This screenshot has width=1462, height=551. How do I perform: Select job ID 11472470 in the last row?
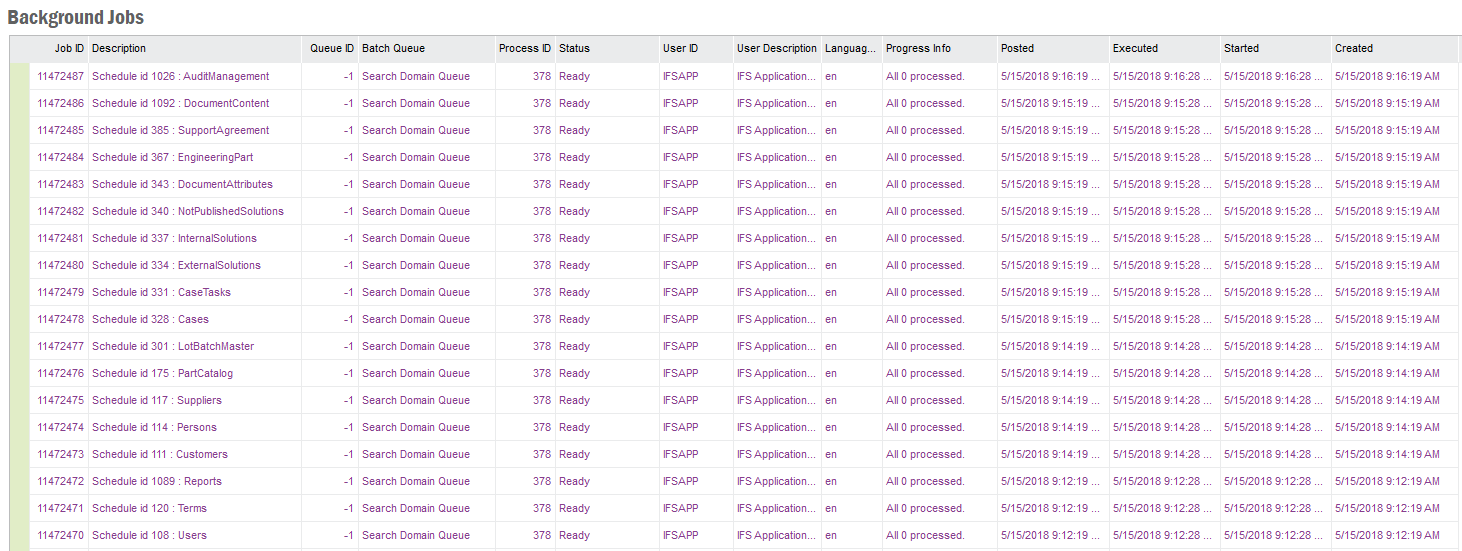coord(60,535)
